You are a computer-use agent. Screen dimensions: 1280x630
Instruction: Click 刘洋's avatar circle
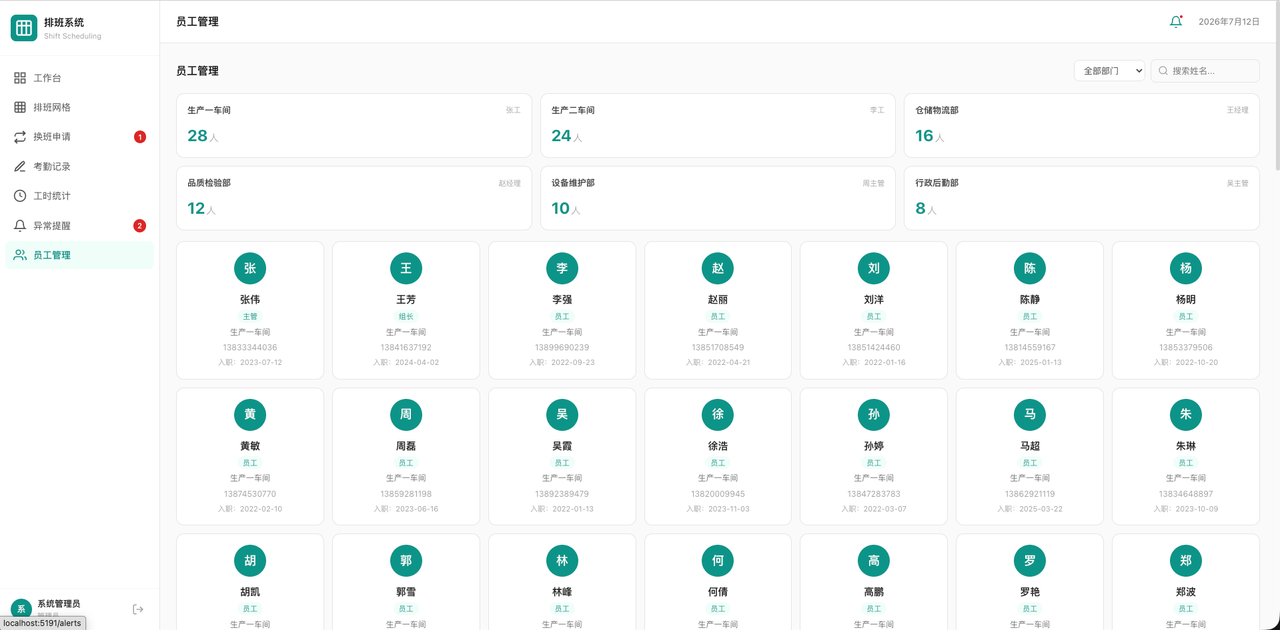coord(874,268)
